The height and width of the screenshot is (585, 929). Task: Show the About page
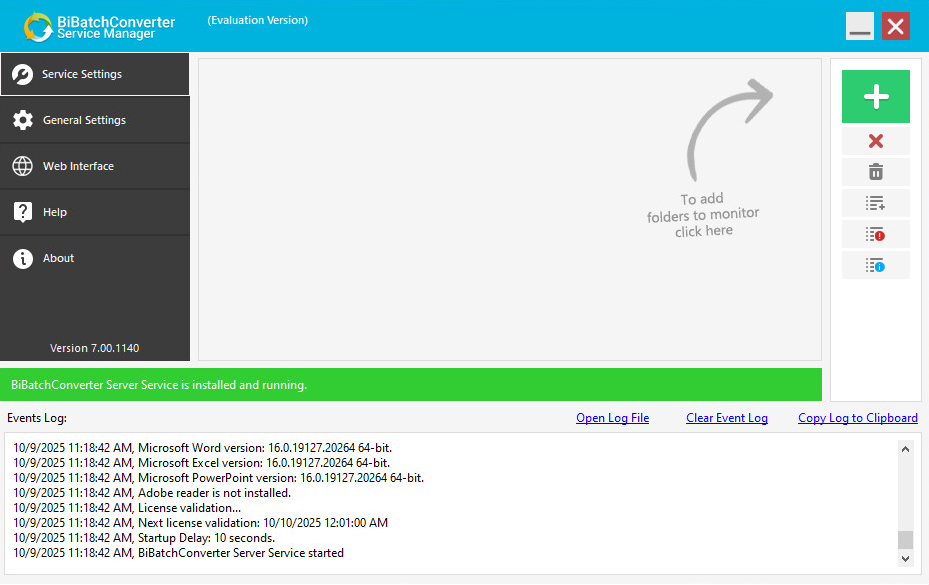pos(95,258)
